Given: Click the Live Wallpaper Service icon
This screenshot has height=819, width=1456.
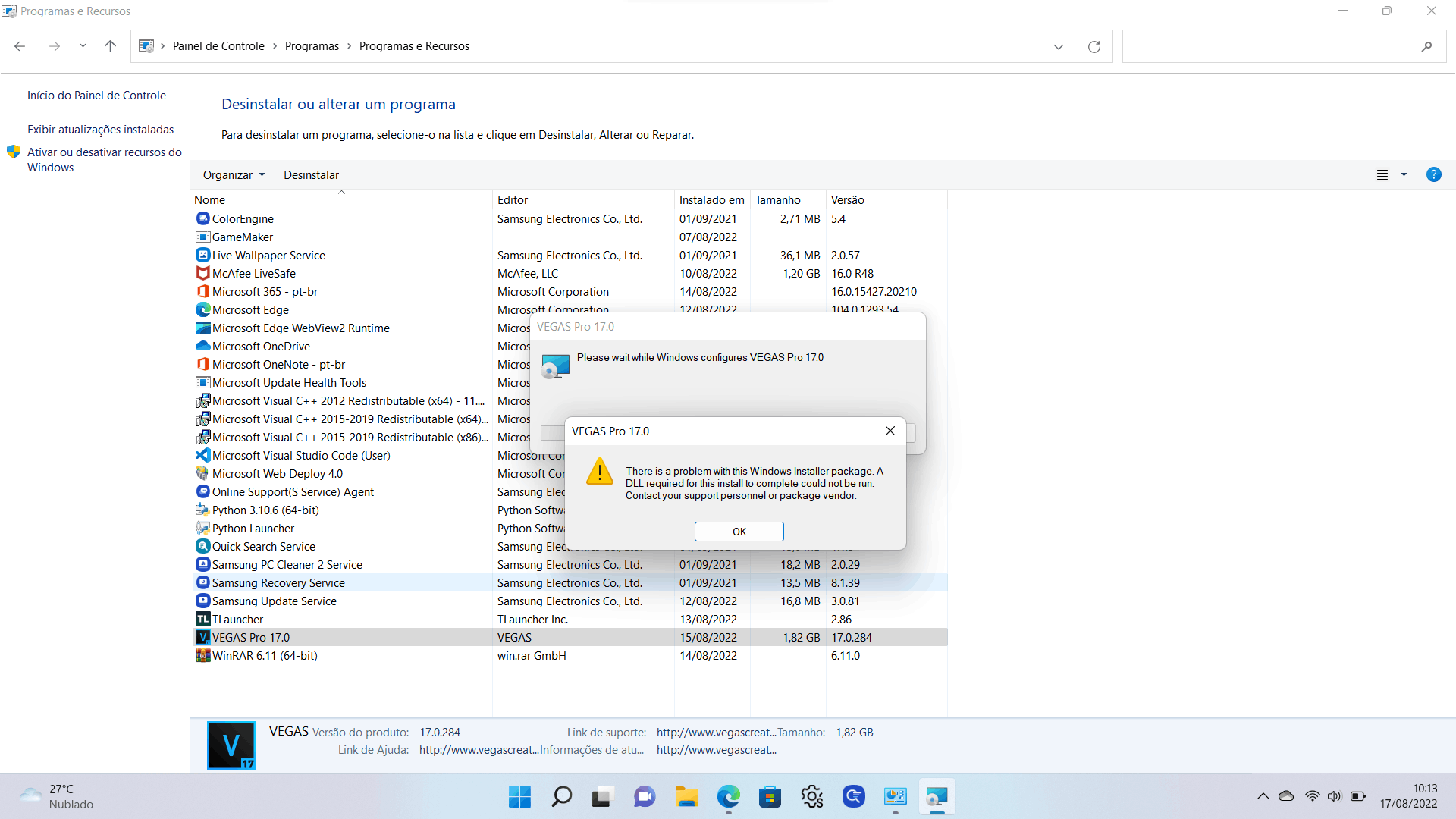Looking at the screenshot, I should tap(202, 255).
